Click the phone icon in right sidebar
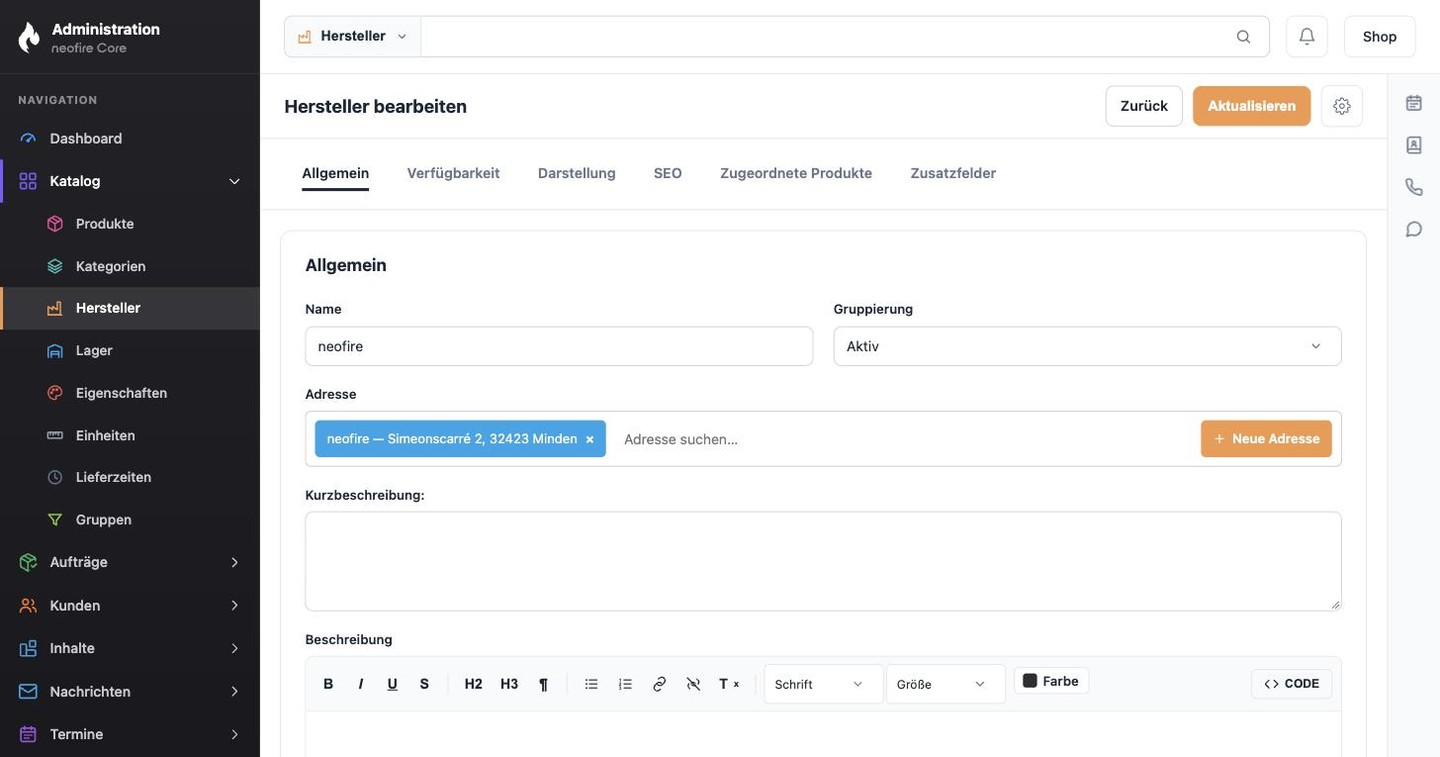The image size is (1440, 757). coord(1414,187)
